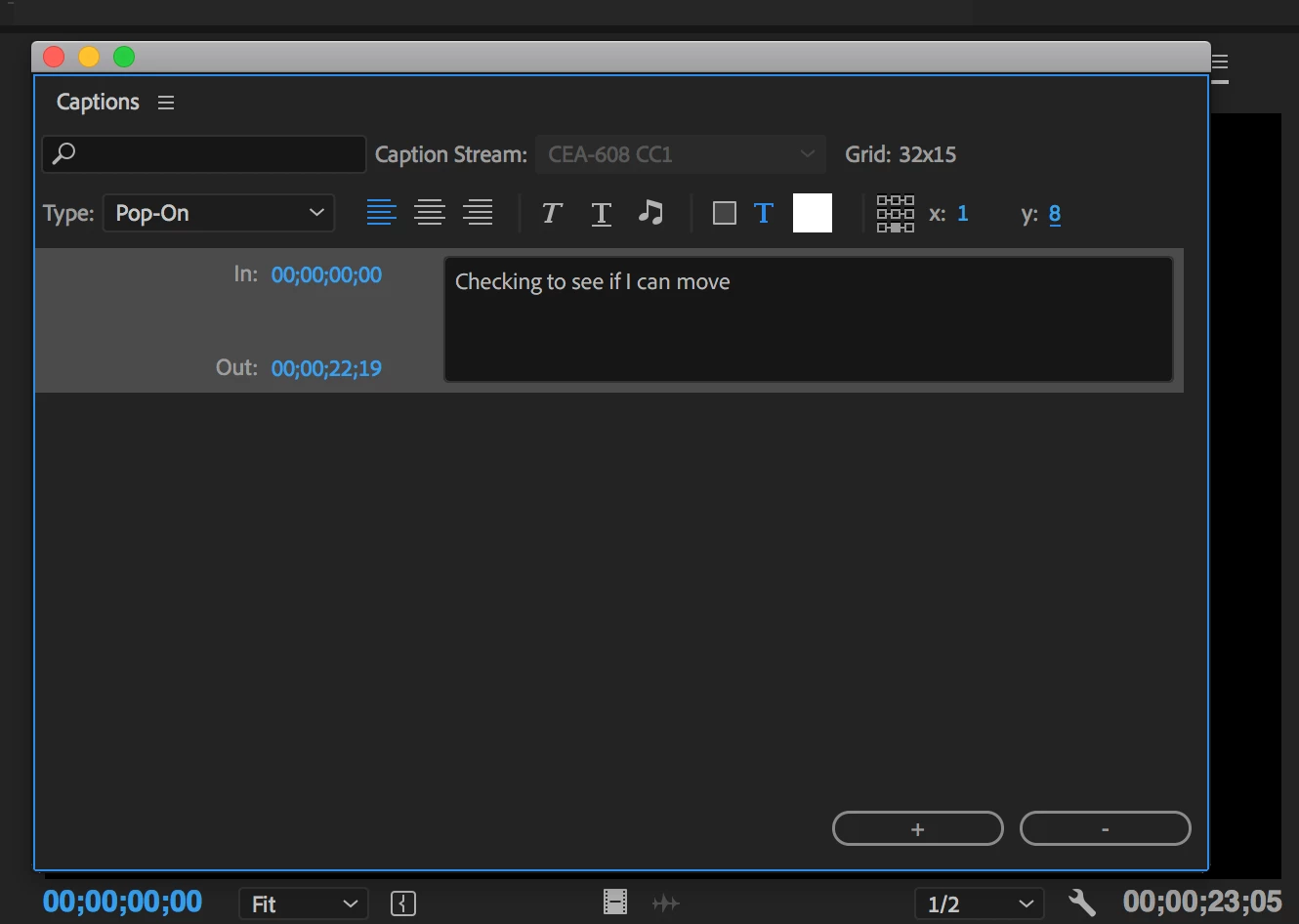The image size is (1299, 924).
Task: Click the search magnifier icon
Action: [x=63, y=153]
